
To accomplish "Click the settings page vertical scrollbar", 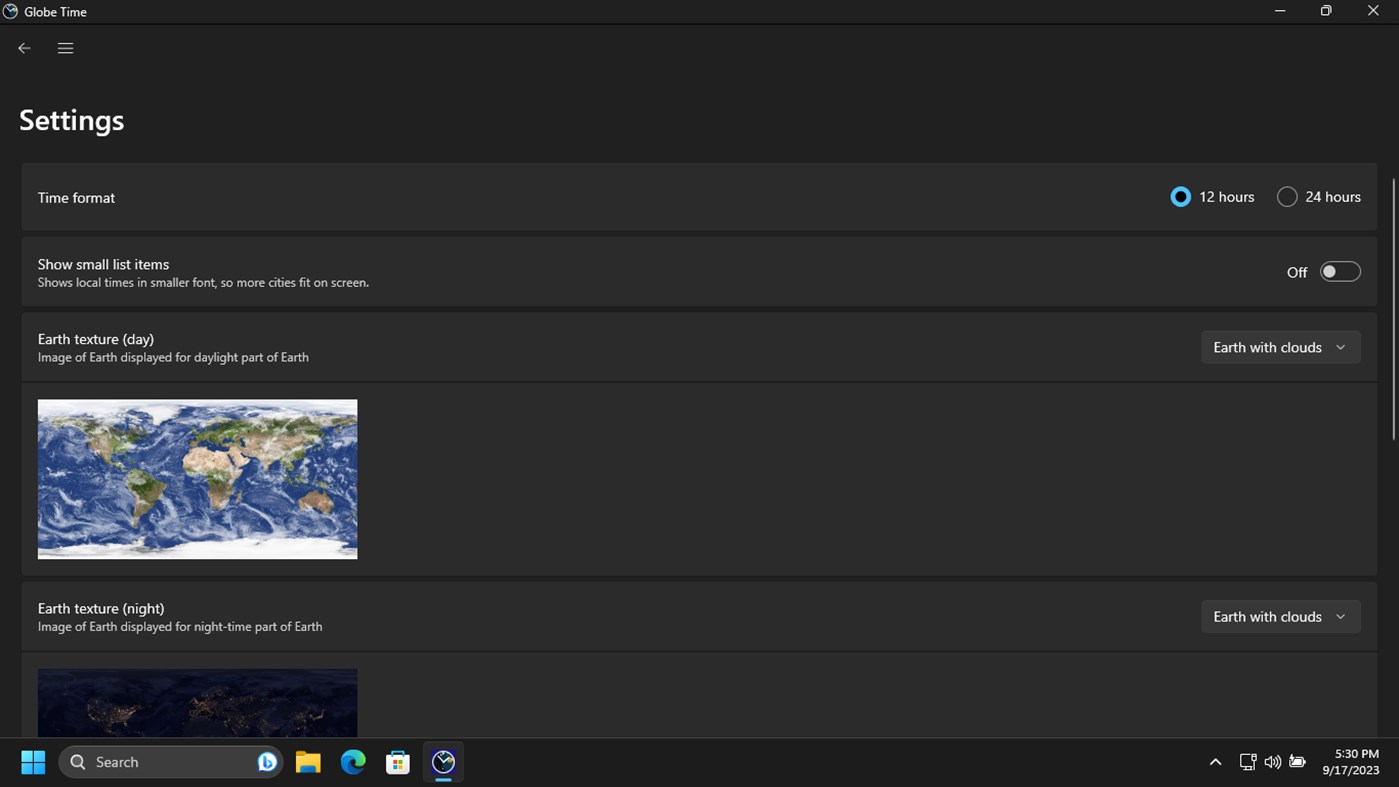I will [x=1394, y=309].
